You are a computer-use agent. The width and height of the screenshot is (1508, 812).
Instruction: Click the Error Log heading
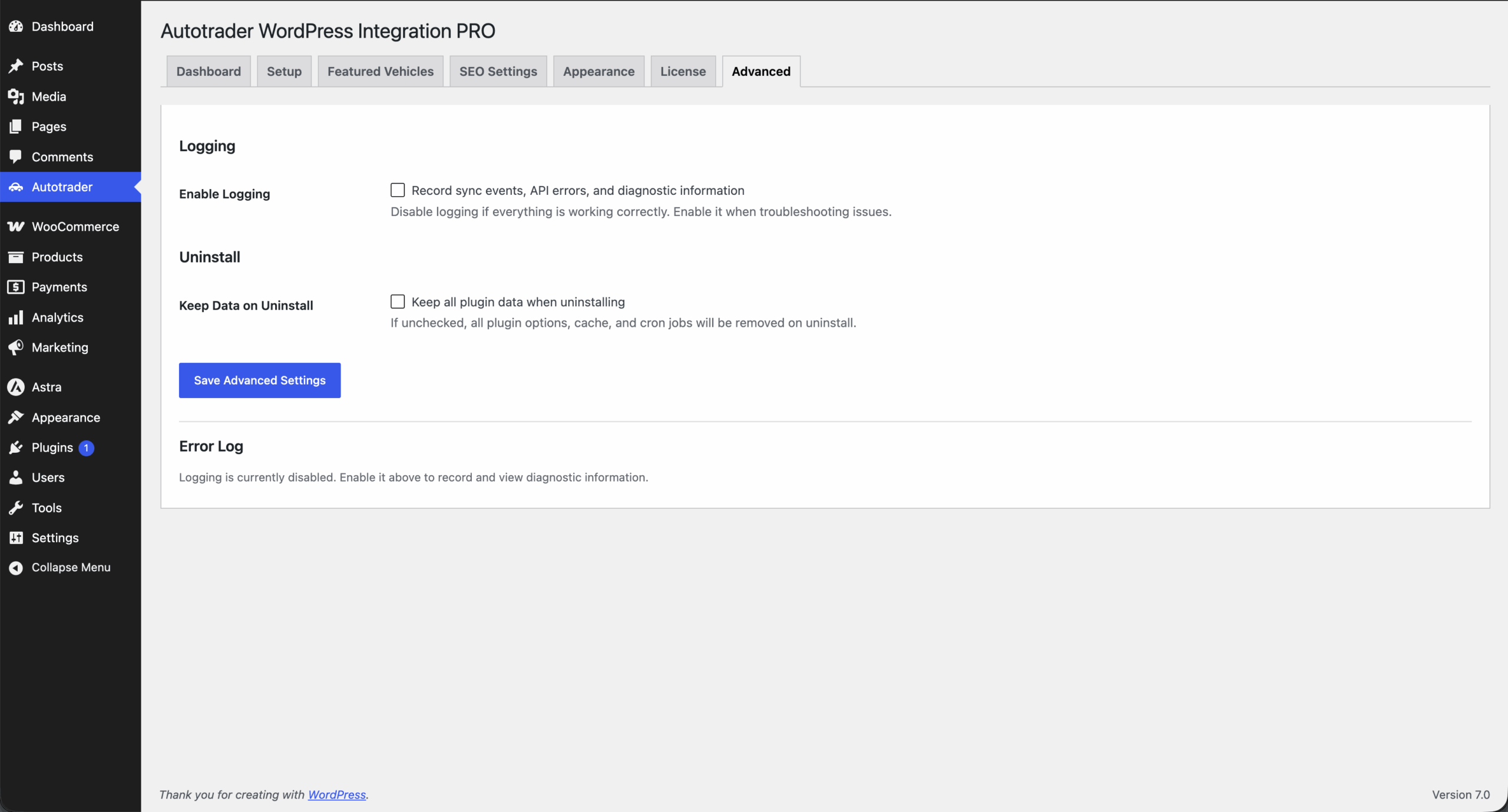click(211, 446)
